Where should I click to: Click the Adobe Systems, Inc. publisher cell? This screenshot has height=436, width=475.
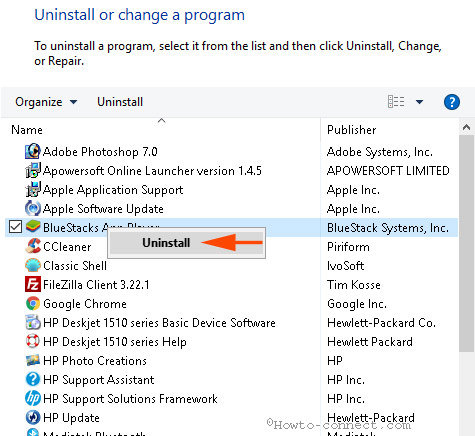pyautogui.click(x=380, y=152)
